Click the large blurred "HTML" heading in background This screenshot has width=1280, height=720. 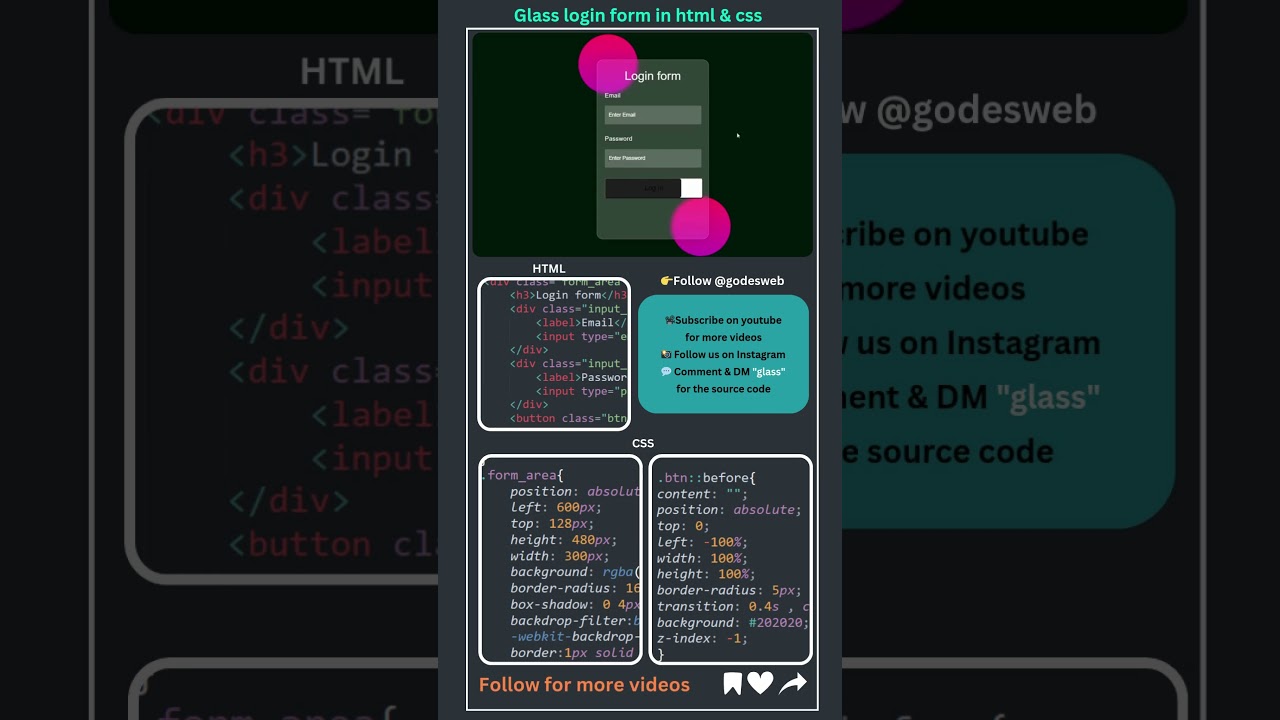coord(352,72)
